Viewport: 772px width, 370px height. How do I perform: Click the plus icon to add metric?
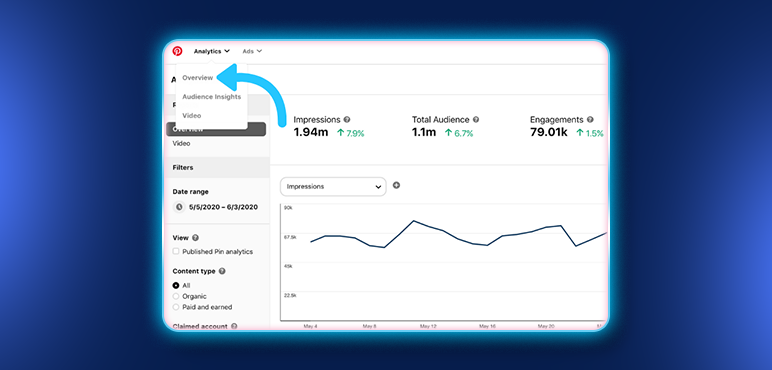(396, 185)
